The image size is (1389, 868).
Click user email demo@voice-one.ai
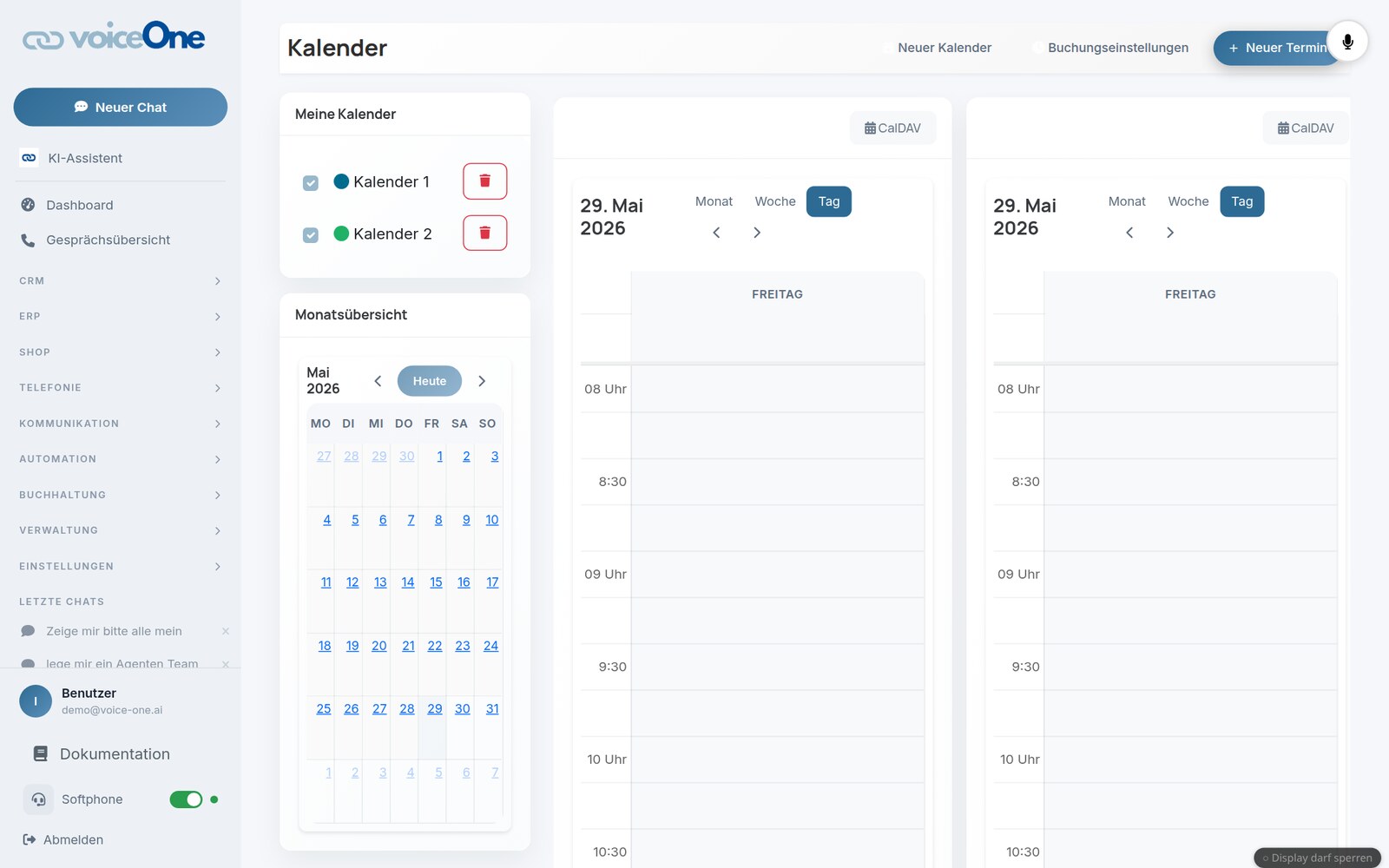tap(112, 710)
